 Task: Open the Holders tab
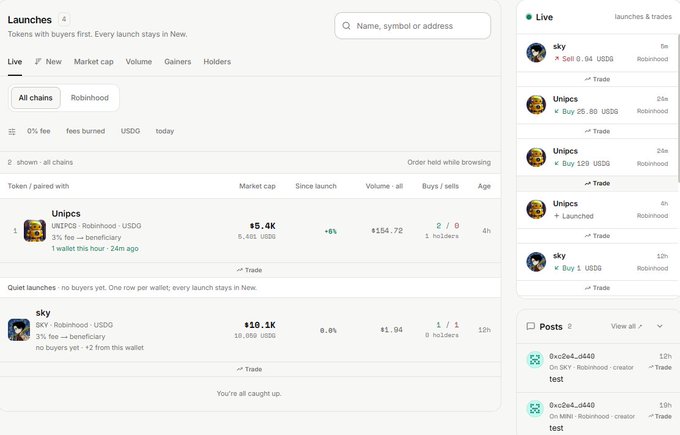click(217, 62)
